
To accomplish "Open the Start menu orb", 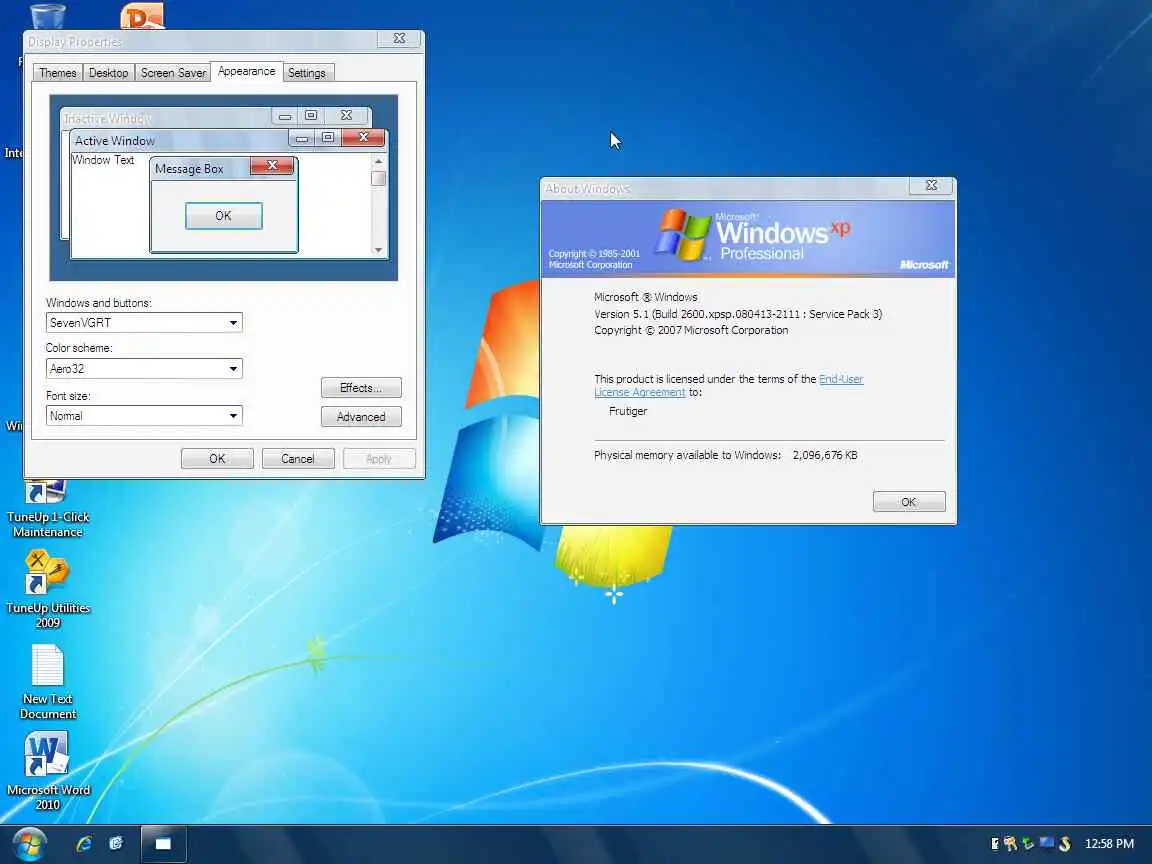I will 29,844.
